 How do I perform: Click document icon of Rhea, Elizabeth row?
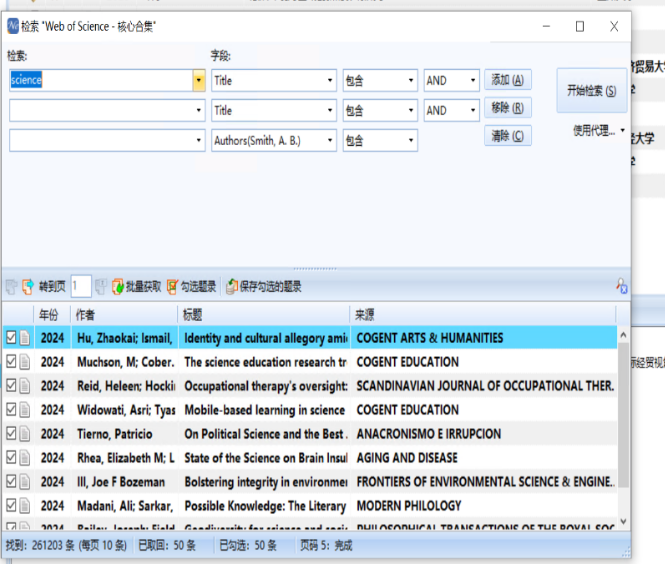click(25, 458)
